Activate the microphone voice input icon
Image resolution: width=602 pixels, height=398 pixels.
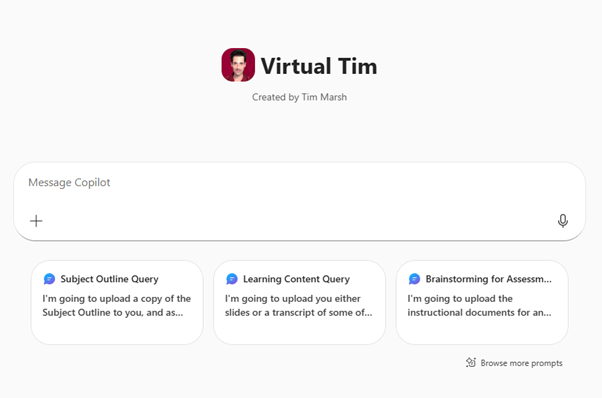point(562,221)
